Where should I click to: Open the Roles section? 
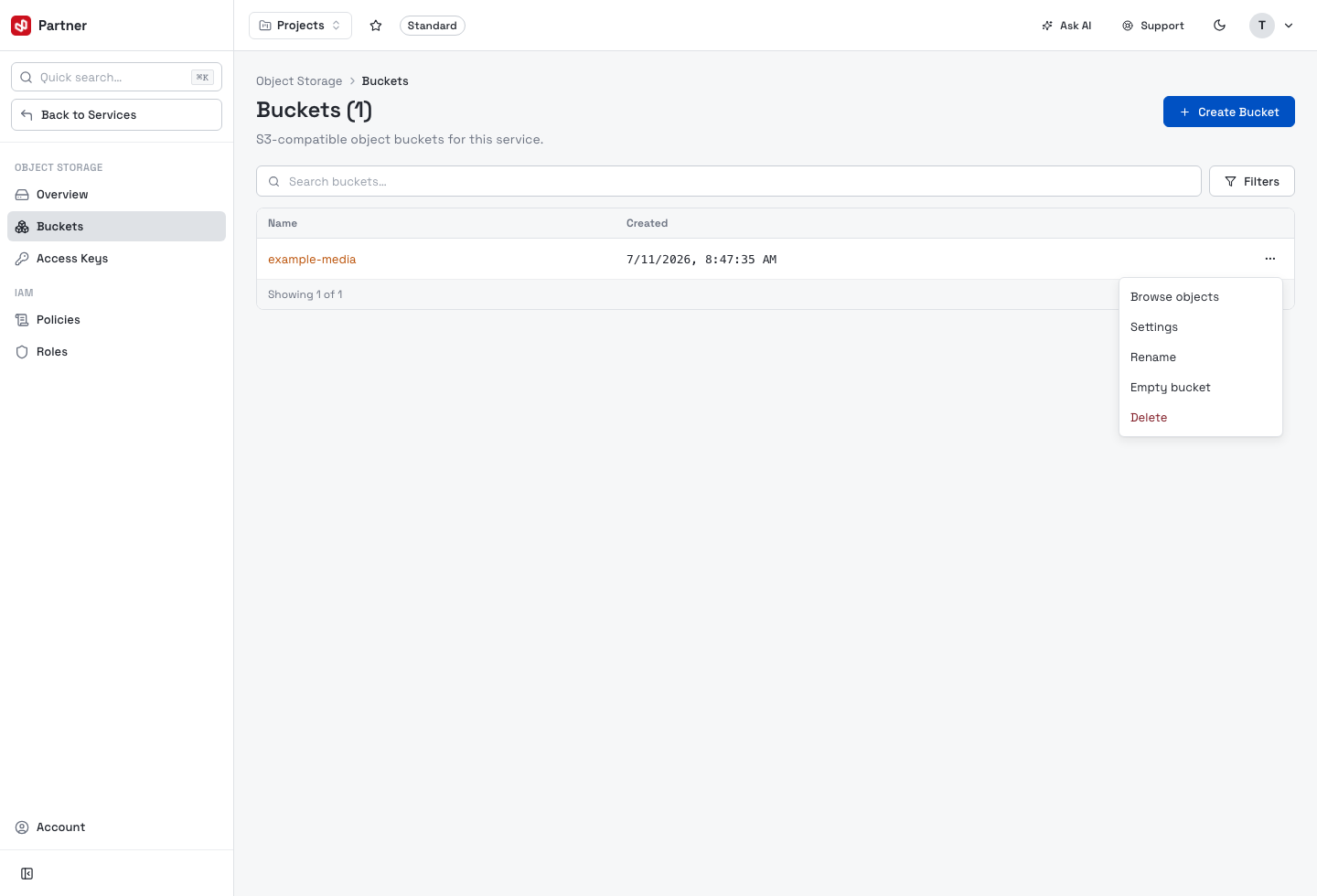[116, 352]
